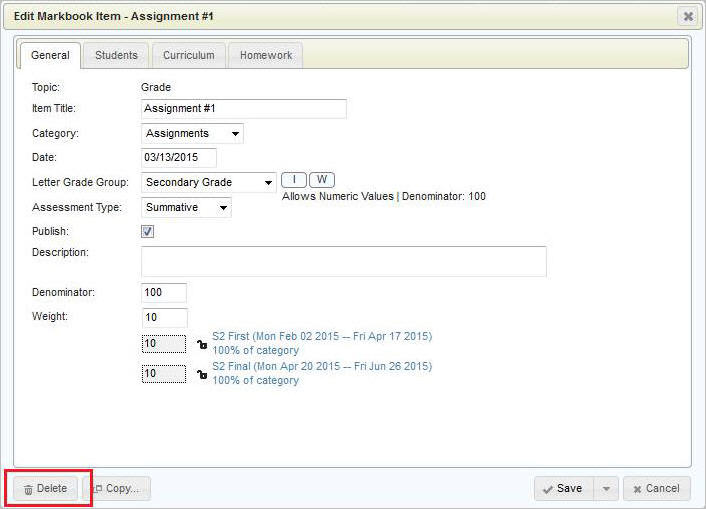Select the General tab

50,56
